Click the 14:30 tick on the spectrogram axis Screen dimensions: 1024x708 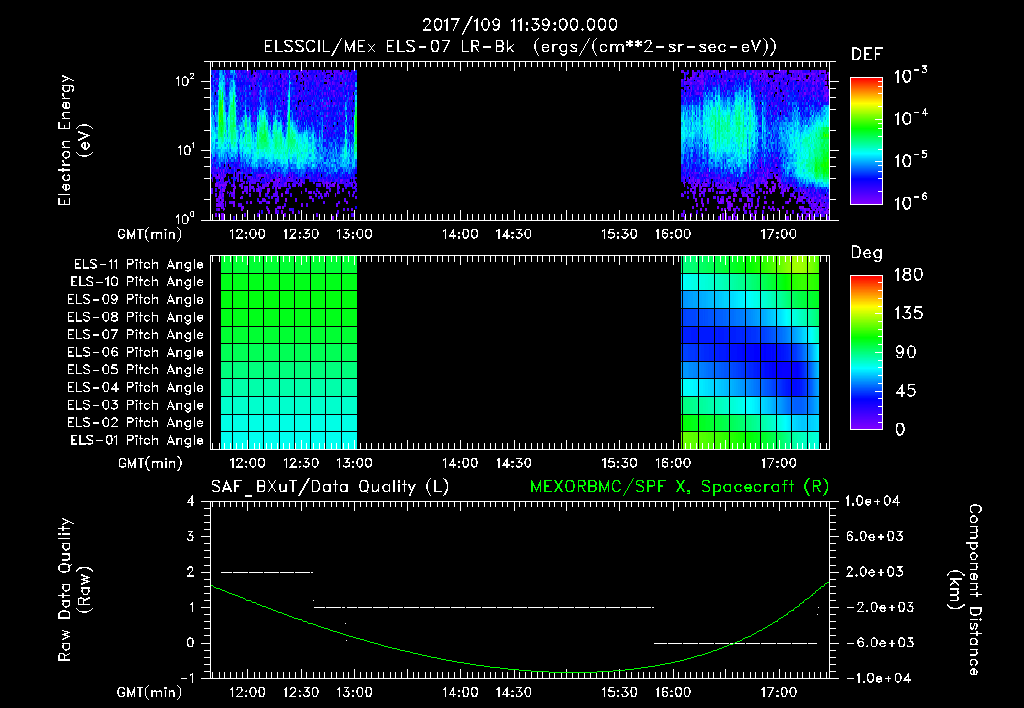[513, 234]
